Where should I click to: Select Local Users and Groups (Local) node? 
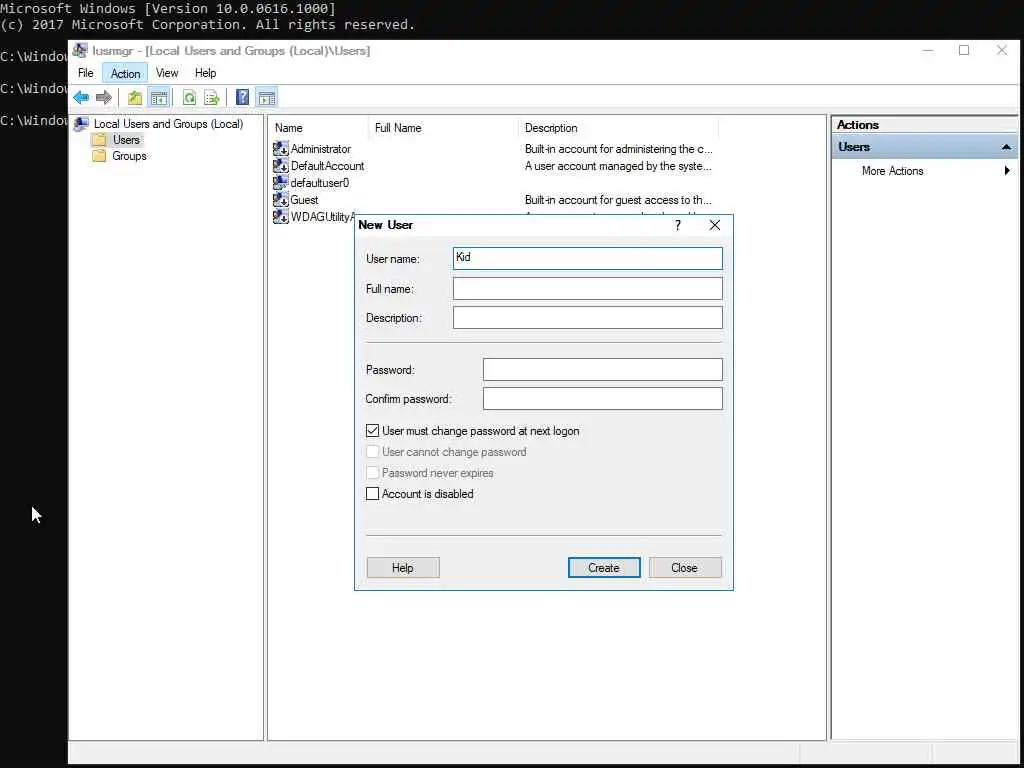tap(168, 123)
